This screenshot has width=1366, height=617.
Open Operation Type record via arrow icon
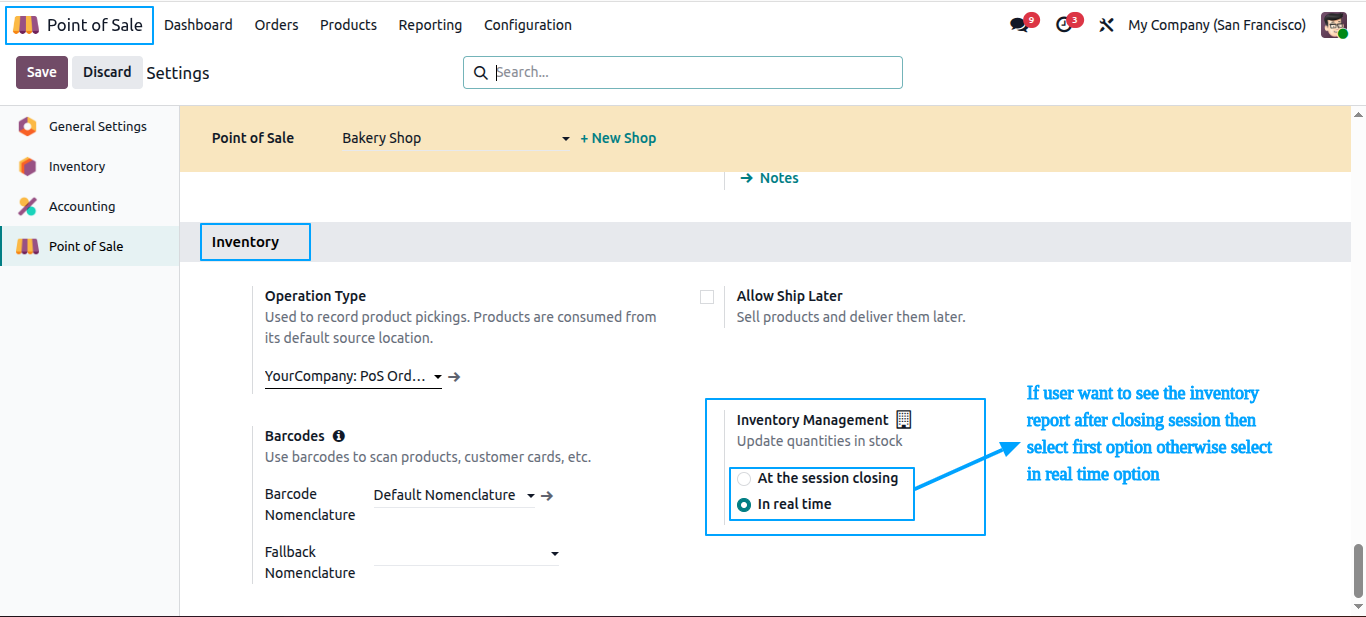(454, 377)
